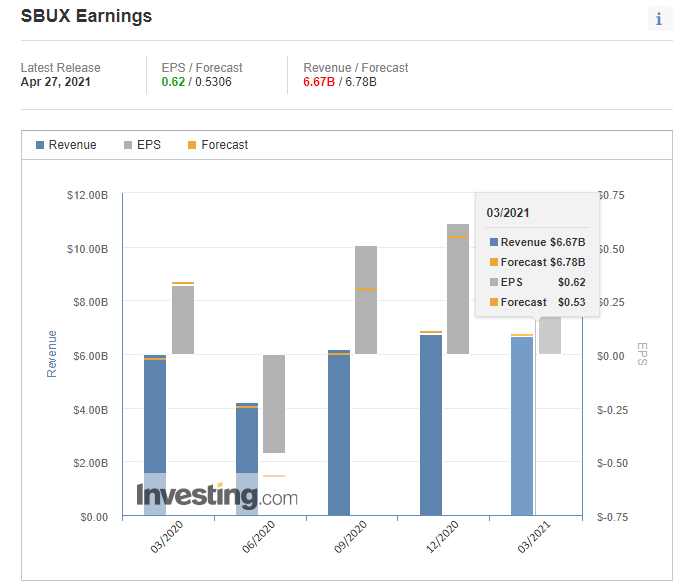Viewport: 684px width, 588px height.
Task: Click the tooltip Forecast $0.53 row
Action: pyautogui.click(x=537, y=302)
